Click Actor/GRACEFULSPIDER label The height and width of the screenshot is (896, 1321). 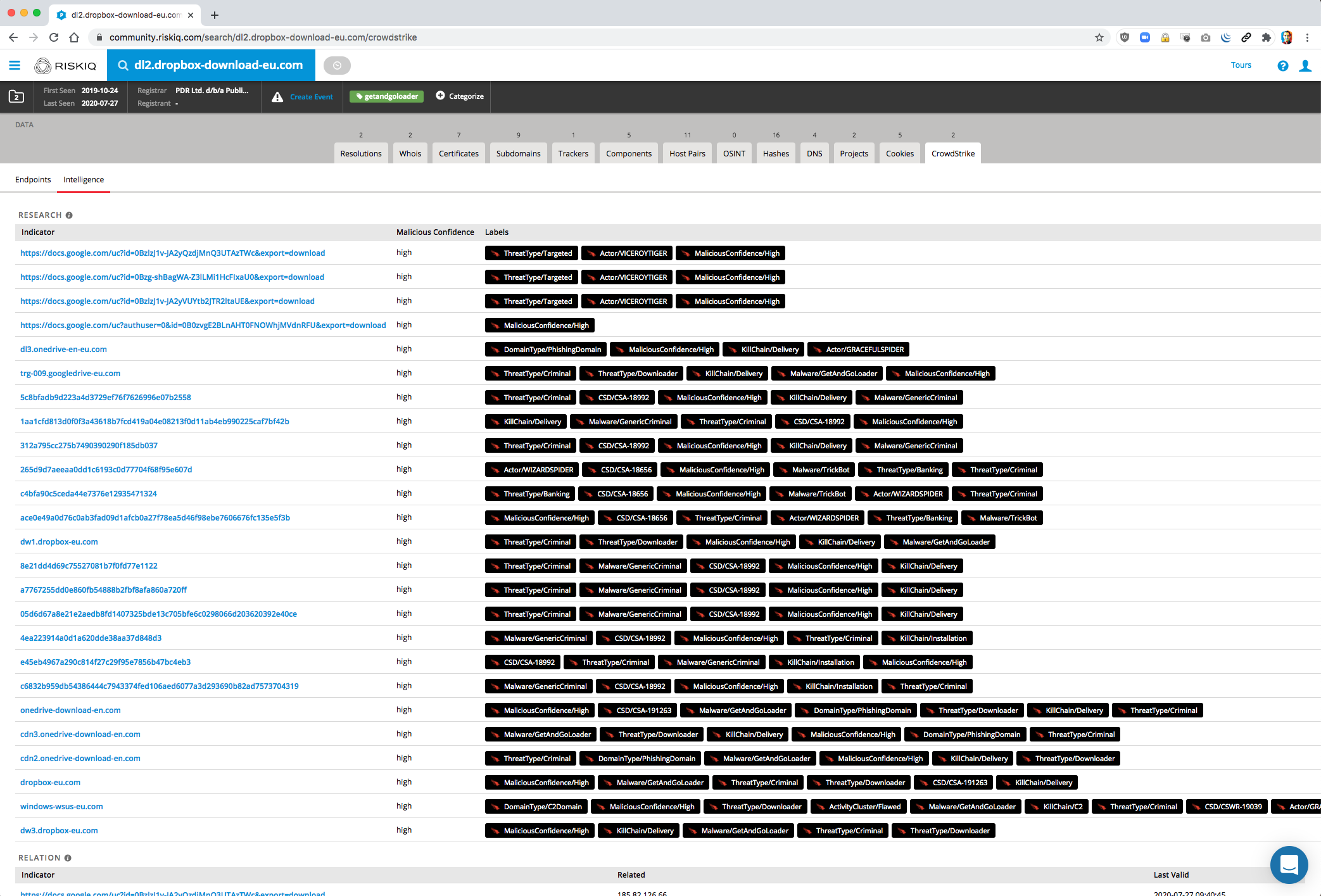pyautogui.click(x=858, y=350)
